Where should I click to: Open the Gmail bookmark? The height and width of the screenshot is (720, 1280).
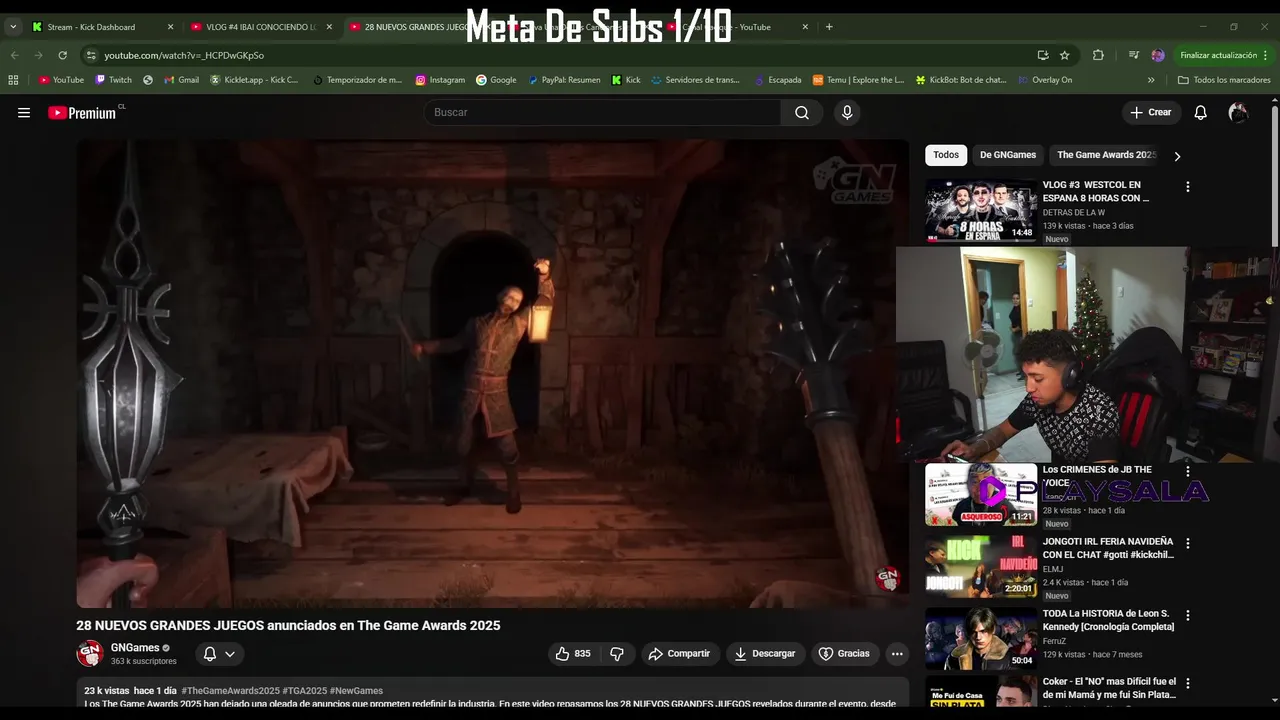point(181,80)
